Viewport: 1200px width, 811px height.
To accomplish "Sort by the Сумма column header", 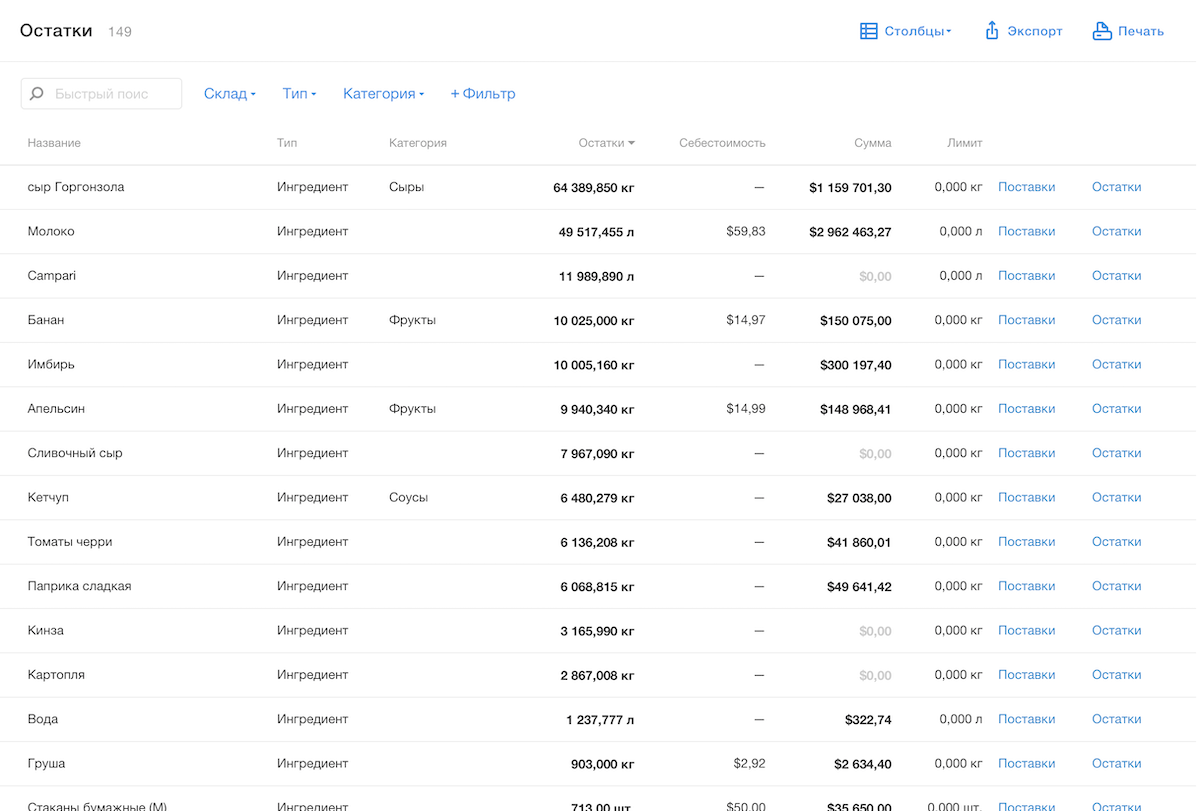I will (872, 143).
